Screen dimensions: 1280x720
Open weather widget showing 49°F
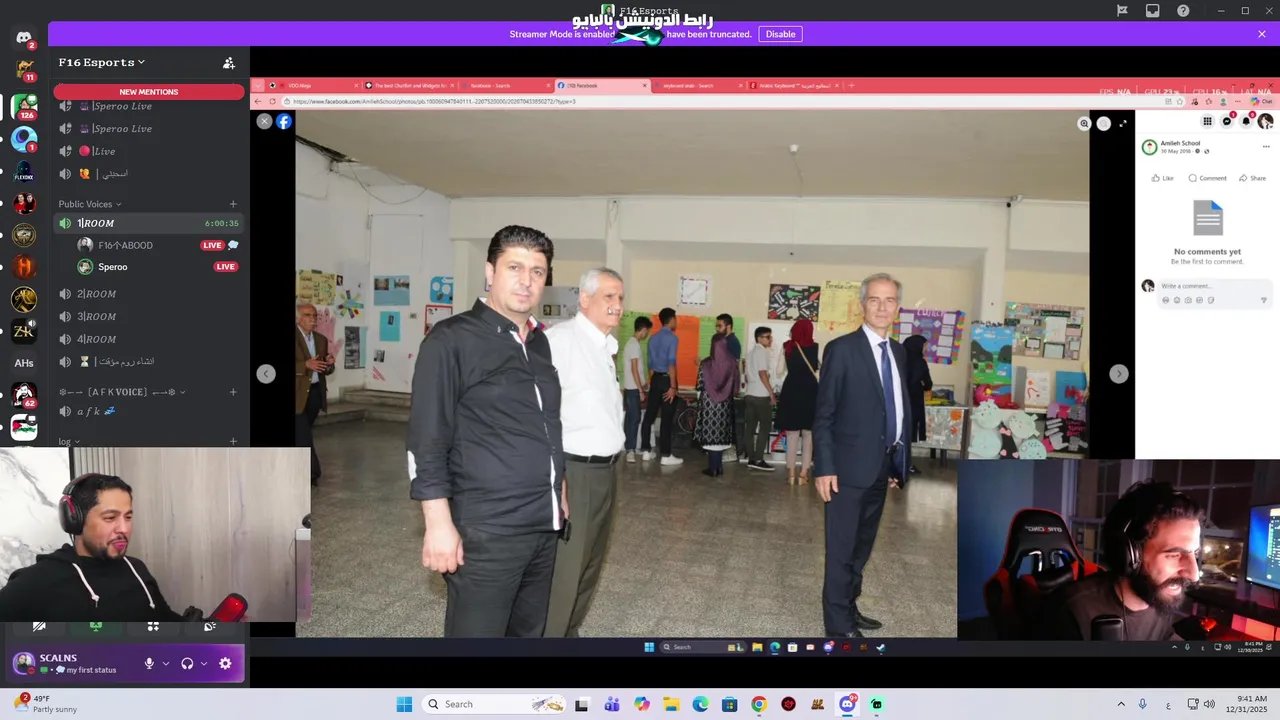coord(45,704)
